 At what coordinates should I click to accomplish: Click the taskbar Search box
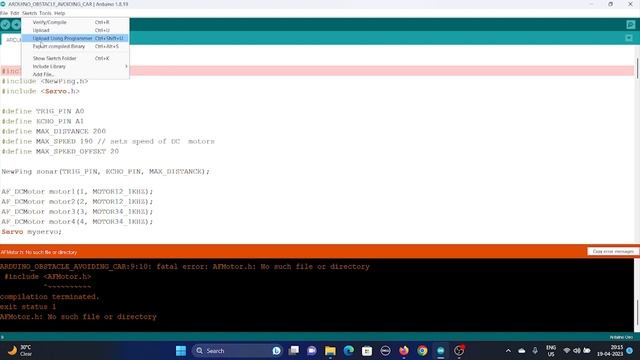click(x=237, y=351)
